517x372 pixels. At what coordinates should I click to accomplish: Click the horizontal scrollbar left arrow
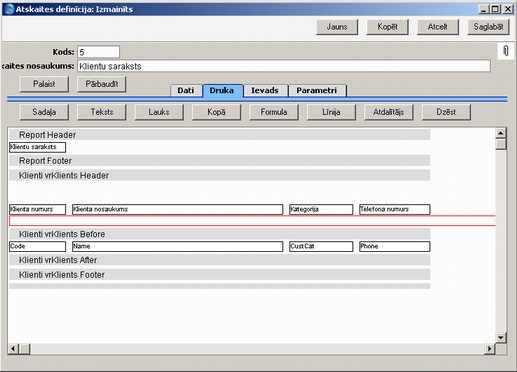click(x=13, y=349)
